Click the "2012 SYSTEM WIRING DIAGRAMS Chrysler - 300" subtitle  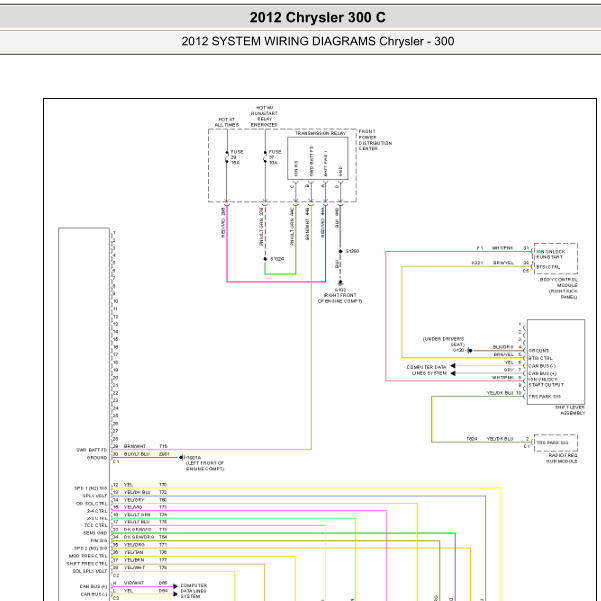(x=317, y=41)
